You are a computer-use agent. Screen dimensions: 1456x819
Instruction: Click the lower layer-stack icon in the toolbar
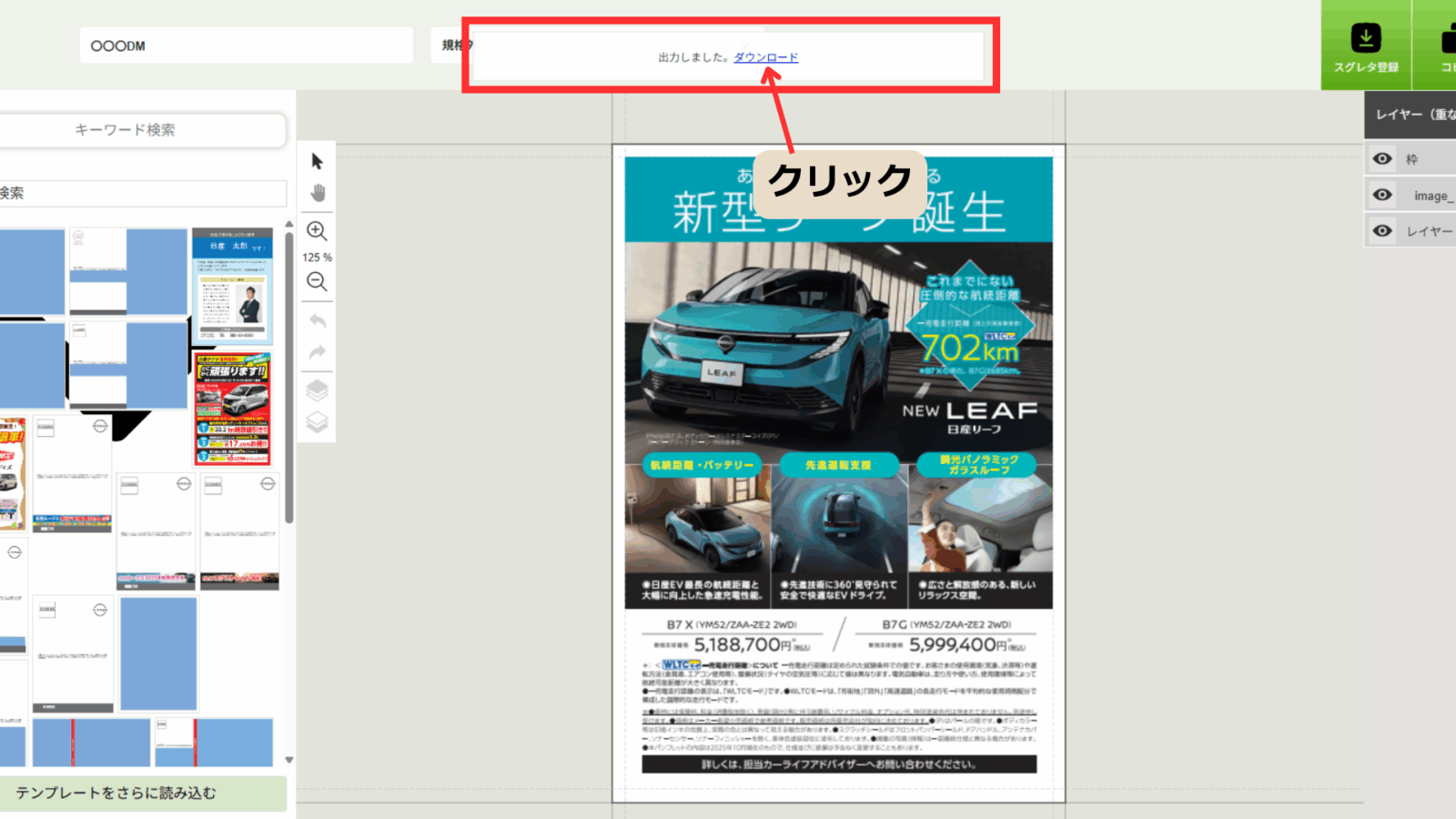click(x=317, y=422)
